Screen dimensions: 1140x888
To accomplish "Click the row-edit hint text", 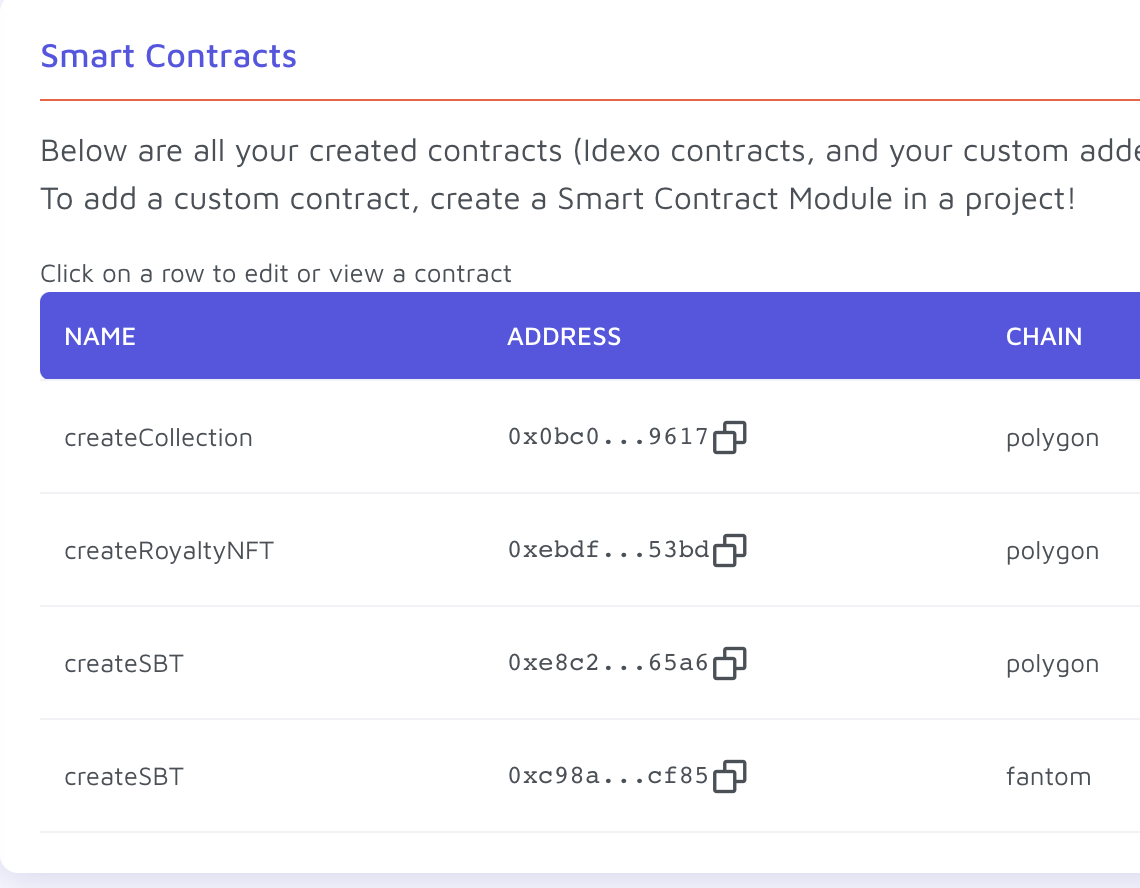I will point(276,273).
